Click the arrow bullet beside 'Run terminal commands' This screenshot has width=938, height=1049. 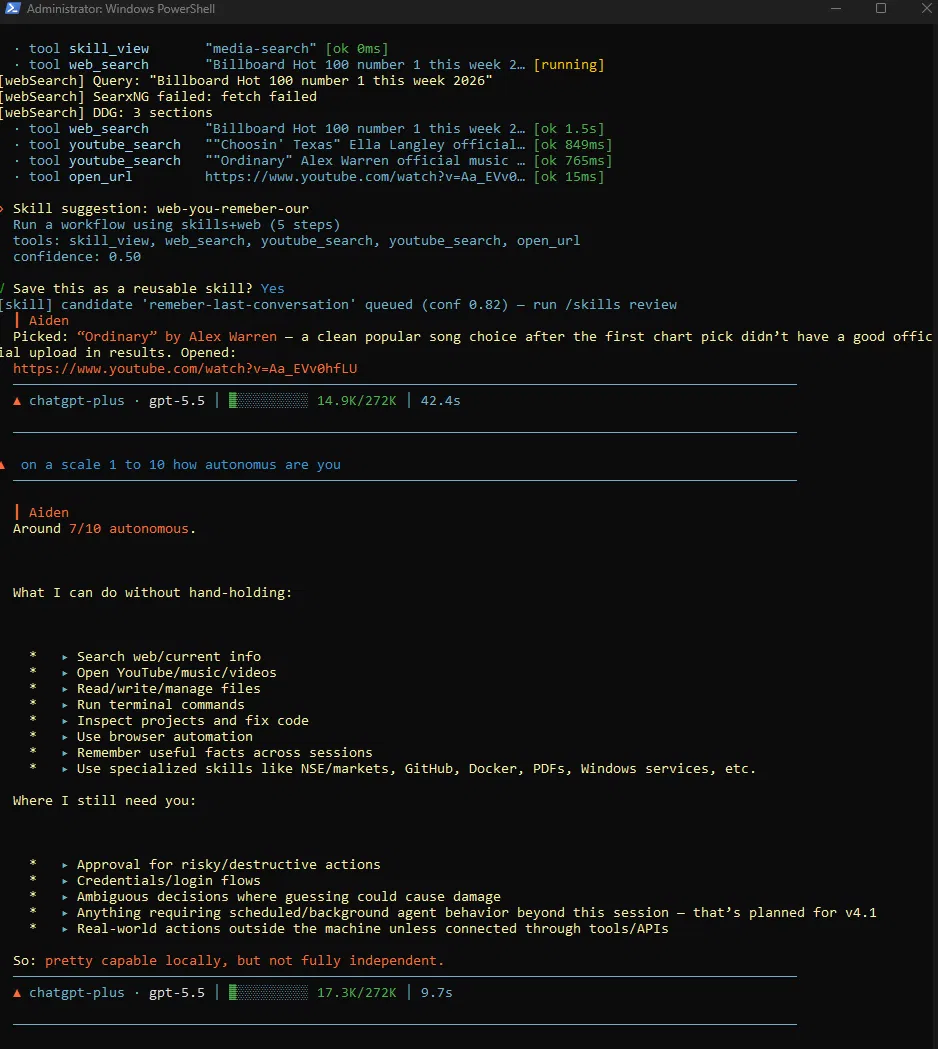click(x=65, y=705)
